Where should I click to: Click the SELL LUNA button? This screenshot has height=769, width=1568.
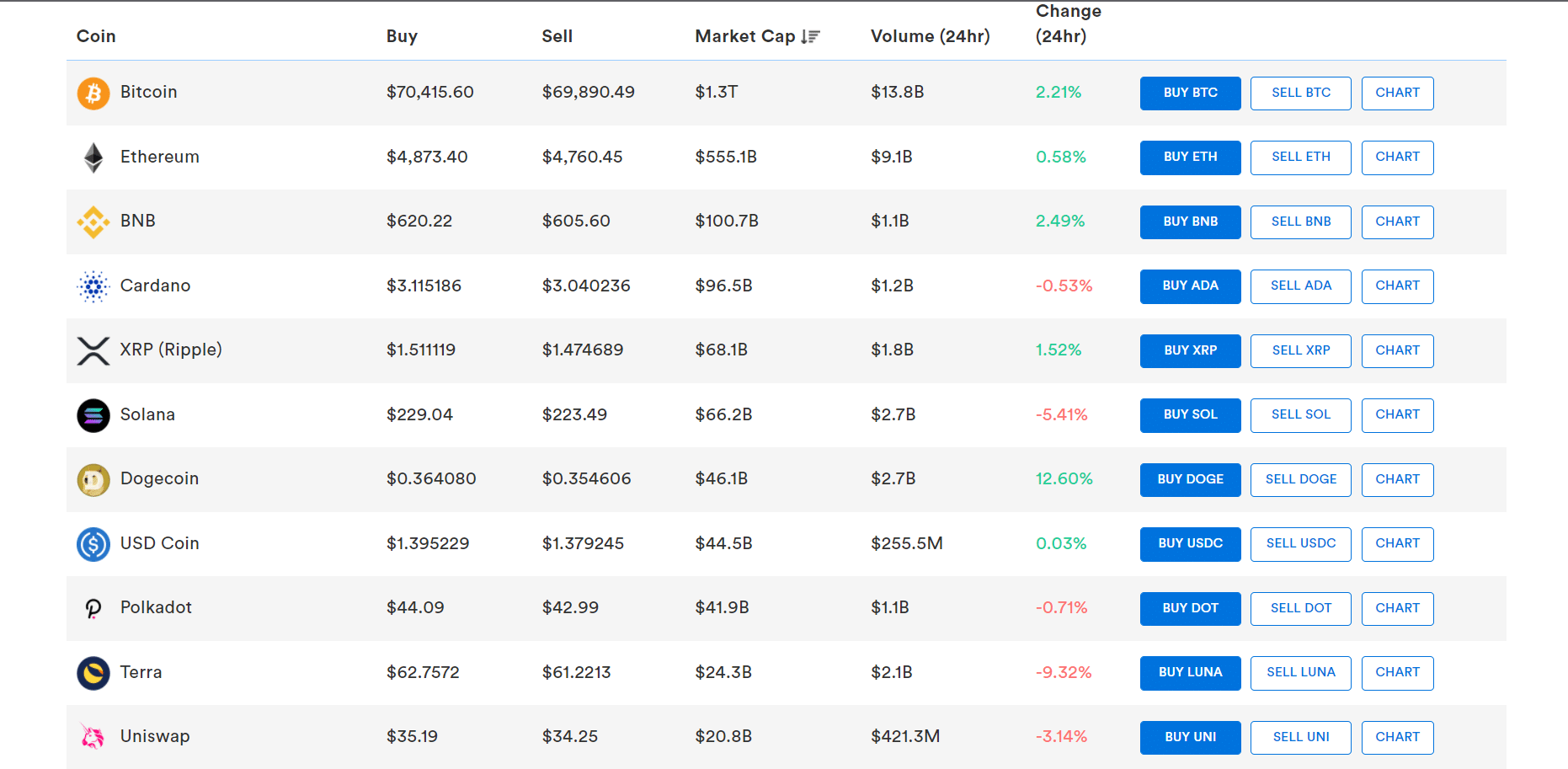coord(1301,673)
